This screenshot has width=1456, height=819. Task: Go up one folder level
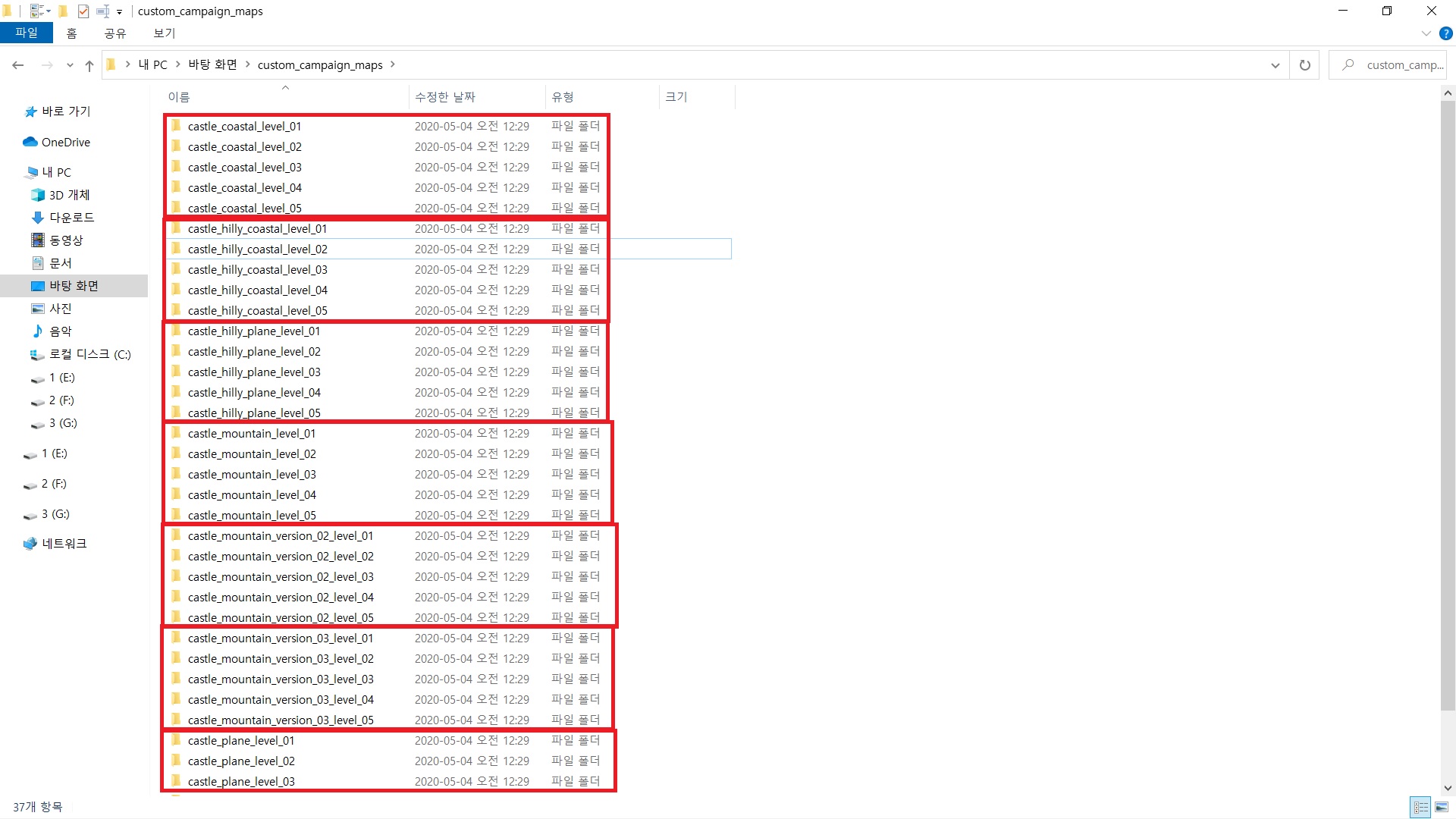[89, 65]
